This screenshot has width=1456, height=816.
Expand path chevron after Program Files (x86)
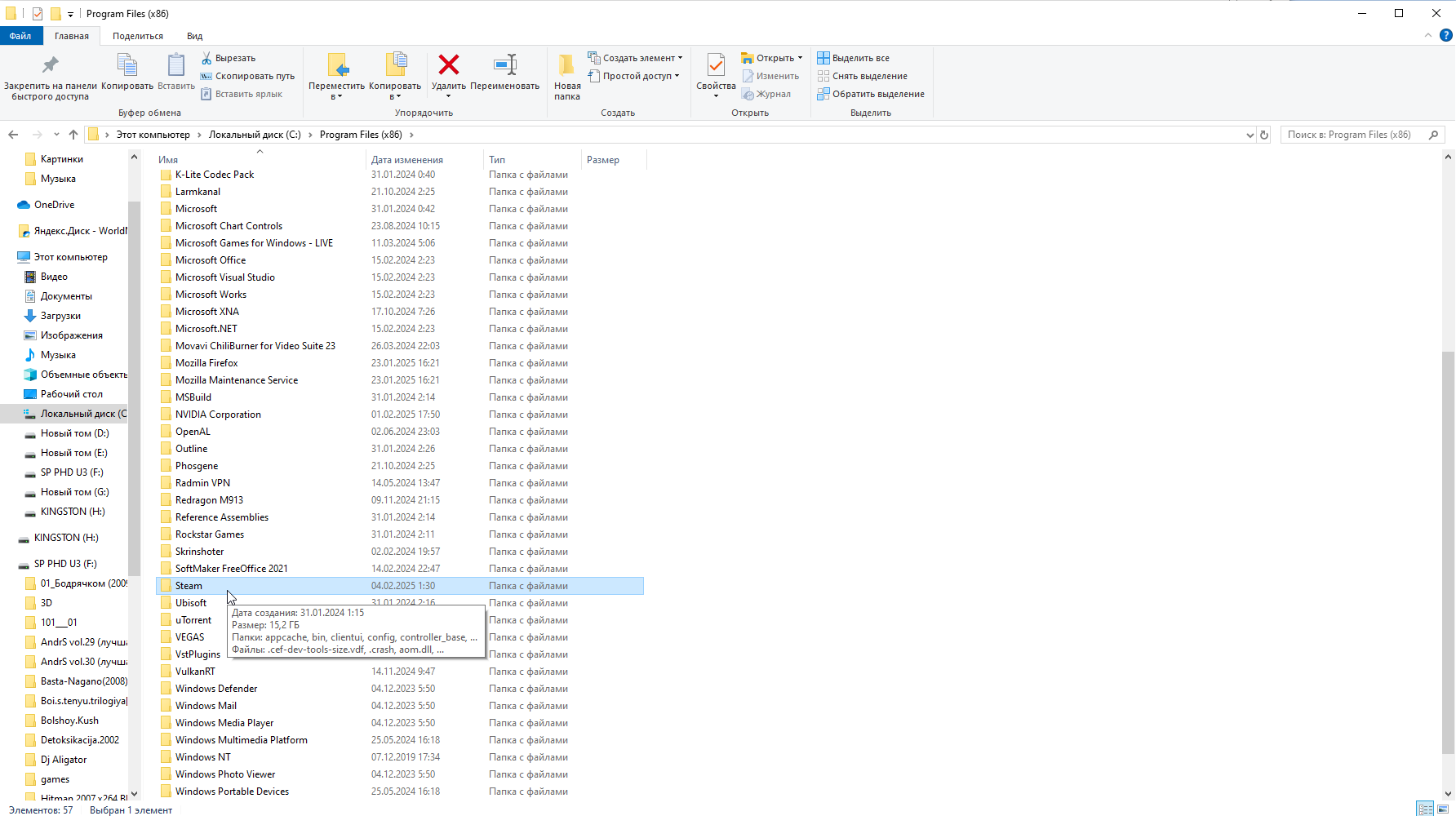[411, 135]
